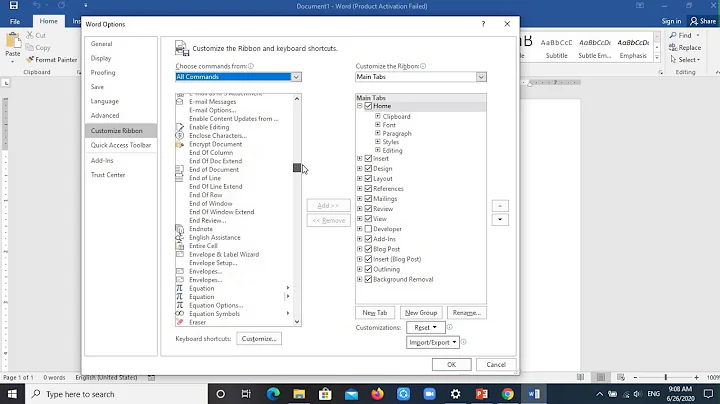Select Advanced in Word Options sidebar

tap(105, 116)
